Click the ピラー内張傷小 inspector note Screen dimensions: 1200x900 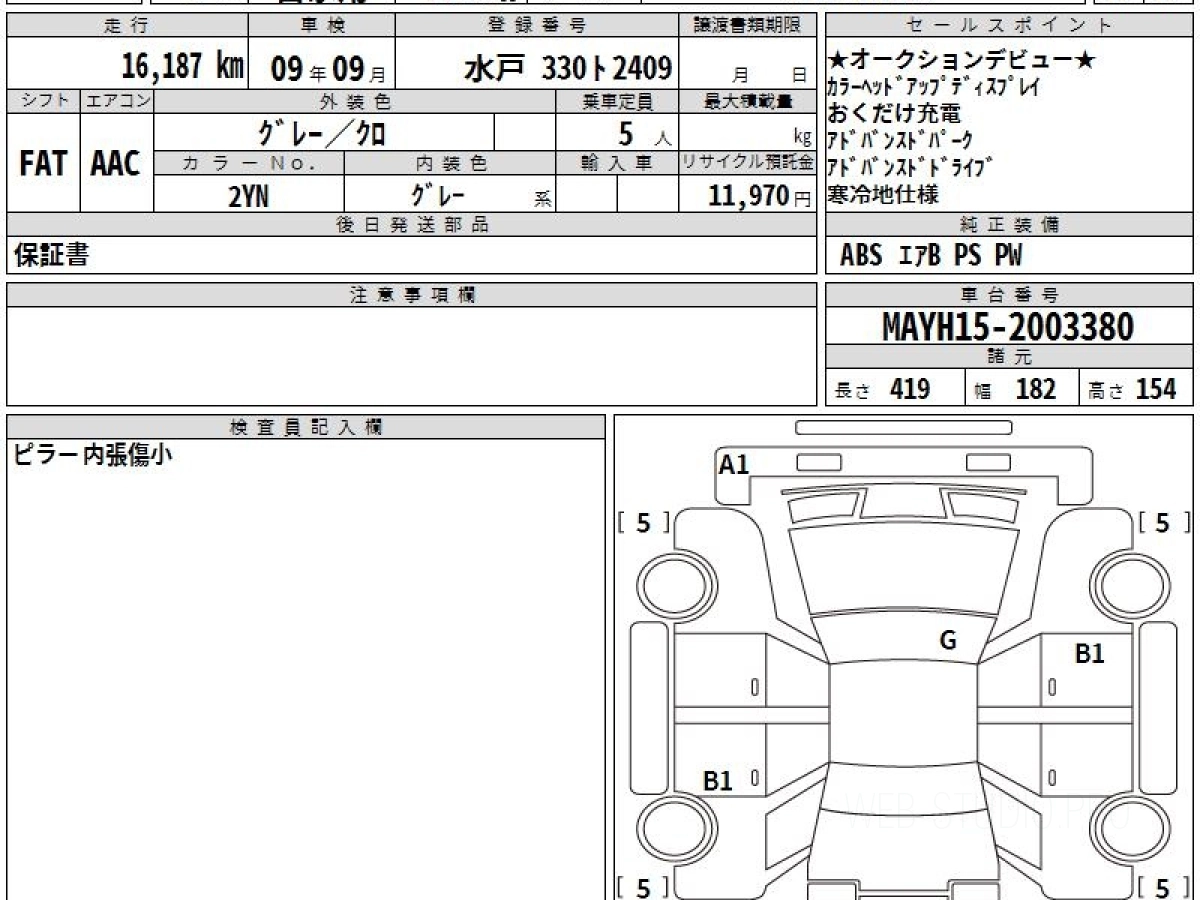(x=92, y=455)
